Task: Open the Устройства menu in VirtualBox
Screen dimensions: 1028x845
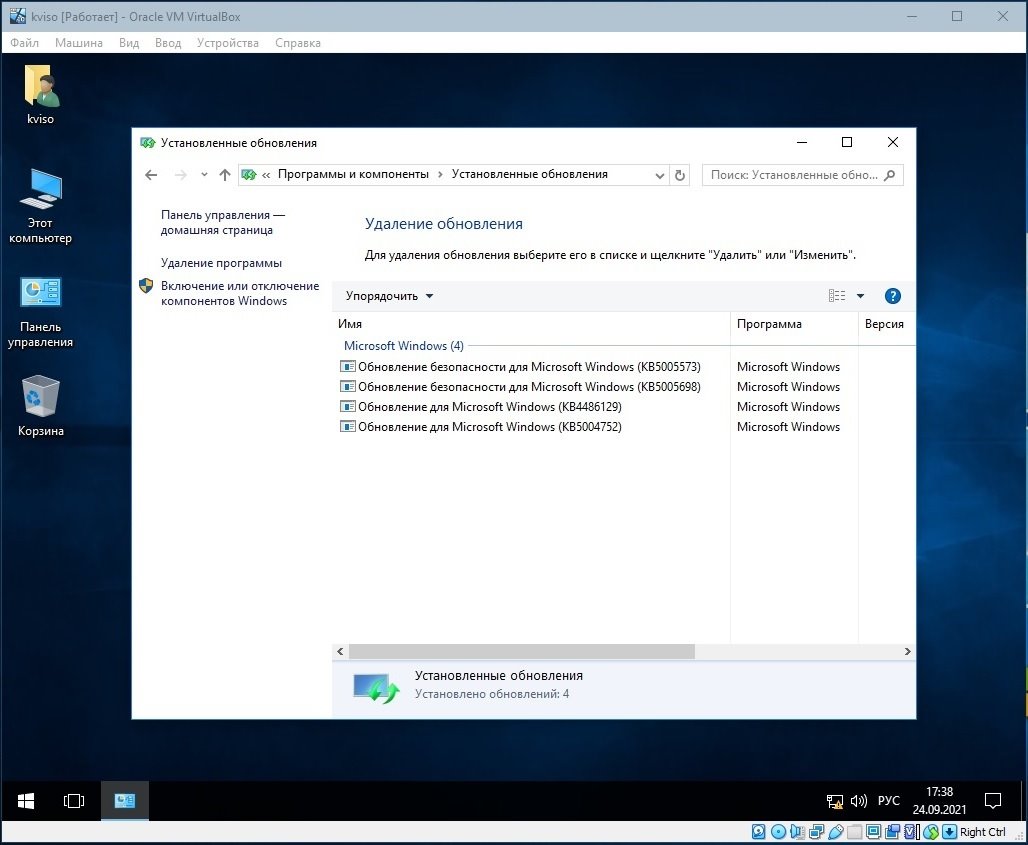Action: click(227, 43)
